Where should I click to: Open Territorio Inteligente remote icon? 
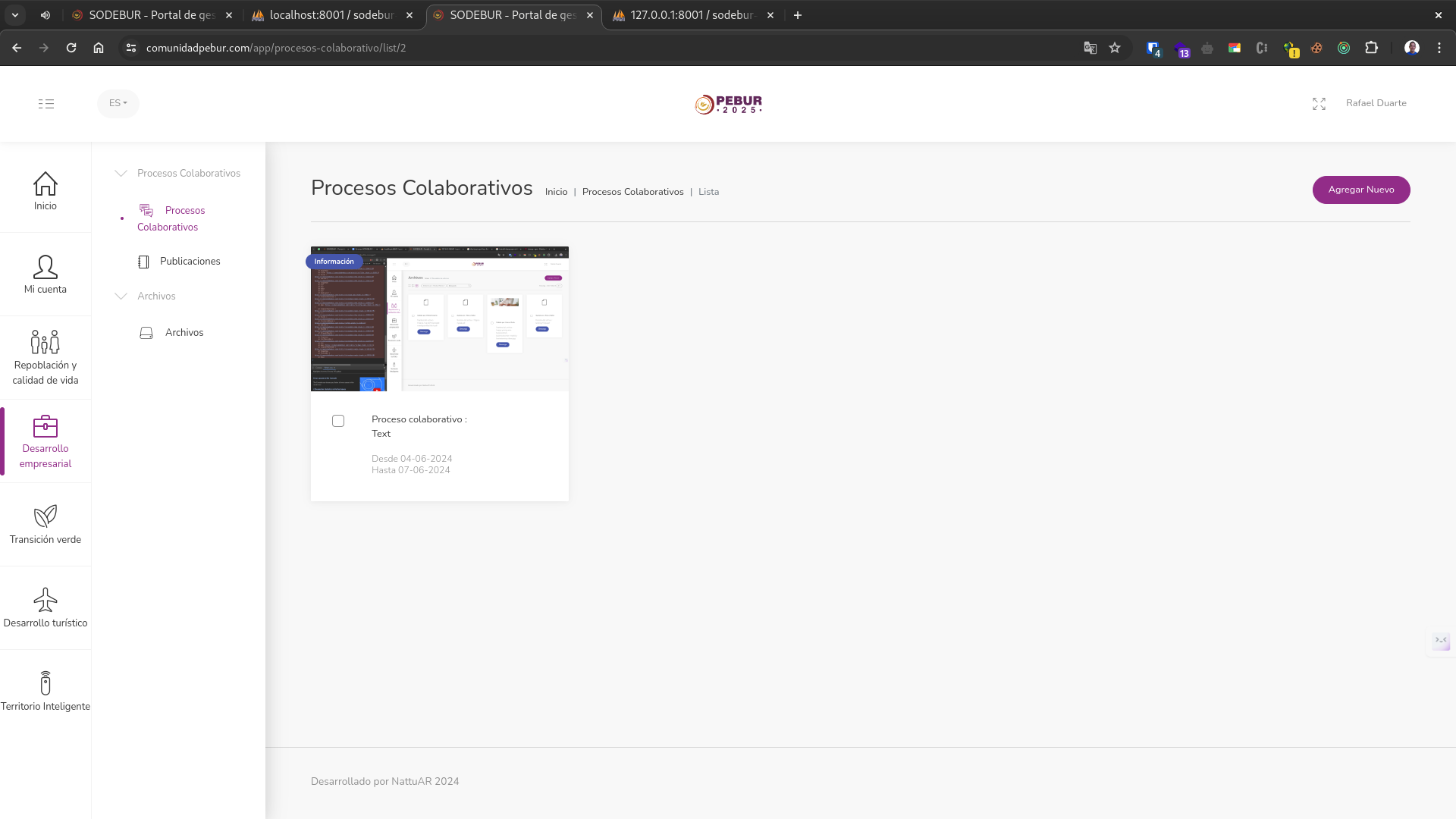45,683
